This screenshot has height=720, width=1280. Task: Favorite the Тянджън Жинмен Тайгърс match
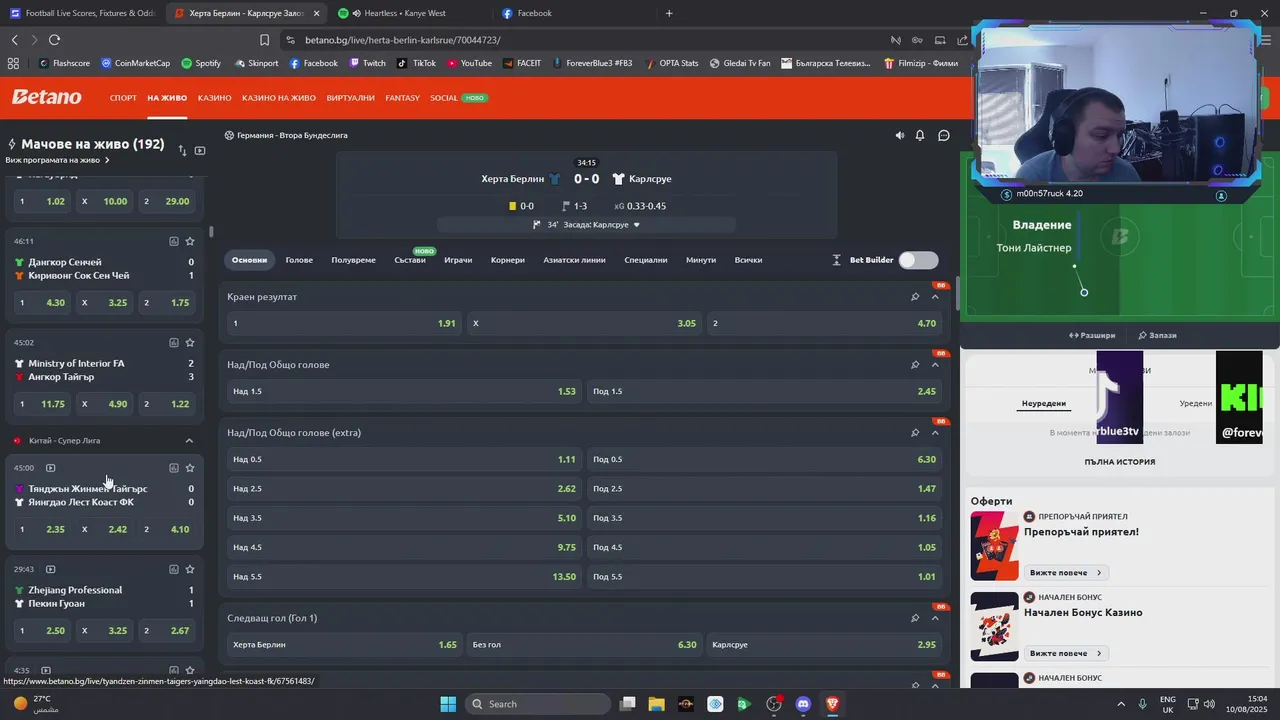point(190,468)
